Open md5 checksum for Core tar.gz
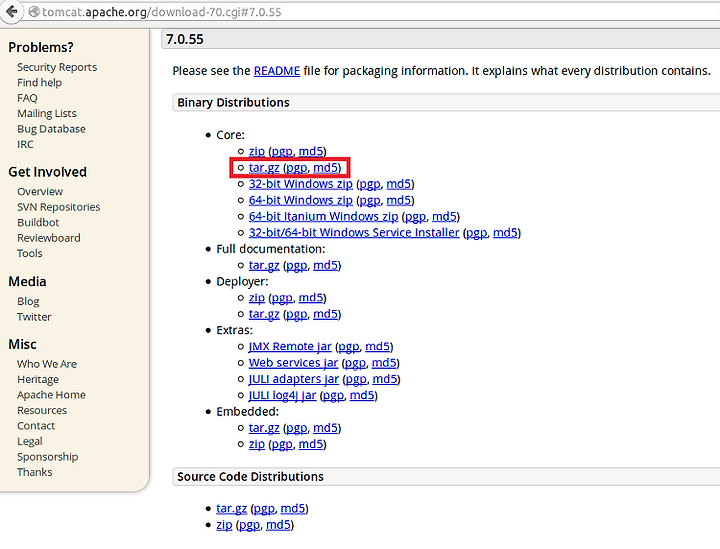This screenshot has width=720, height=549. [x=325, y=168]
